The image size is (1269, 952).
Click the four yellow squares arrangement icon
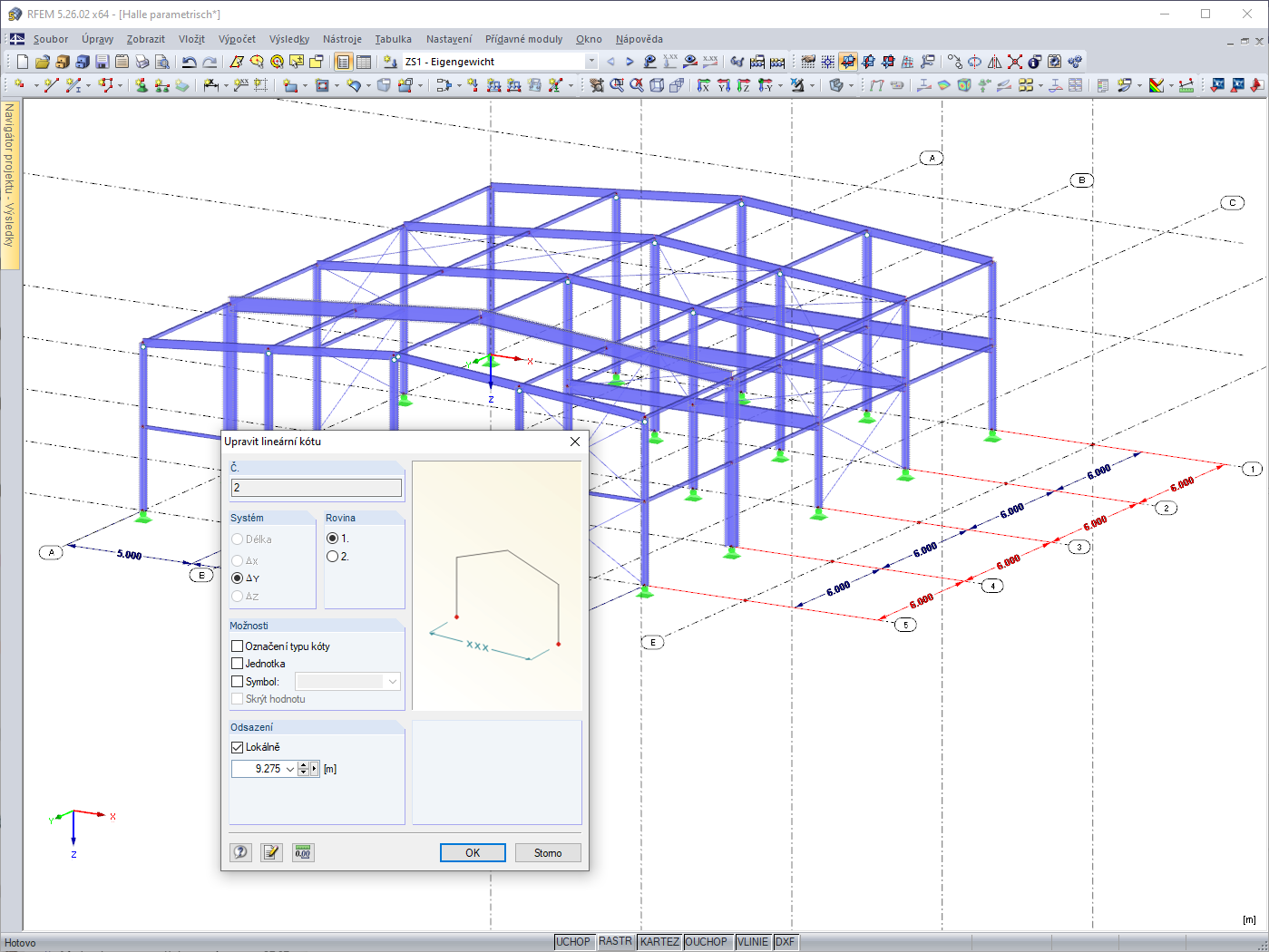(x=1026, y=85)
